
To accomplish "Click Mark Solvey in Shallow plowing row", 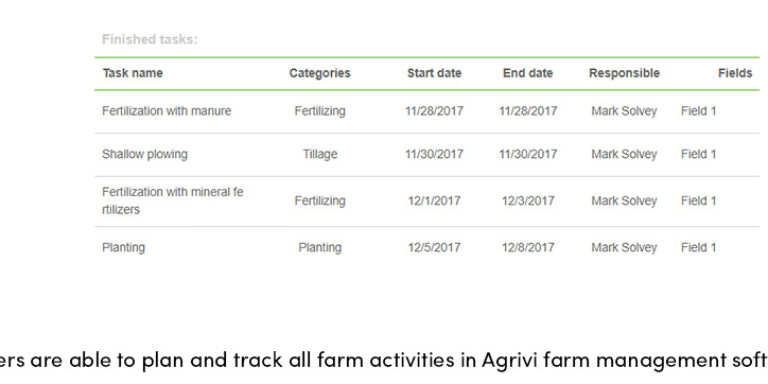I will [624, 154].
